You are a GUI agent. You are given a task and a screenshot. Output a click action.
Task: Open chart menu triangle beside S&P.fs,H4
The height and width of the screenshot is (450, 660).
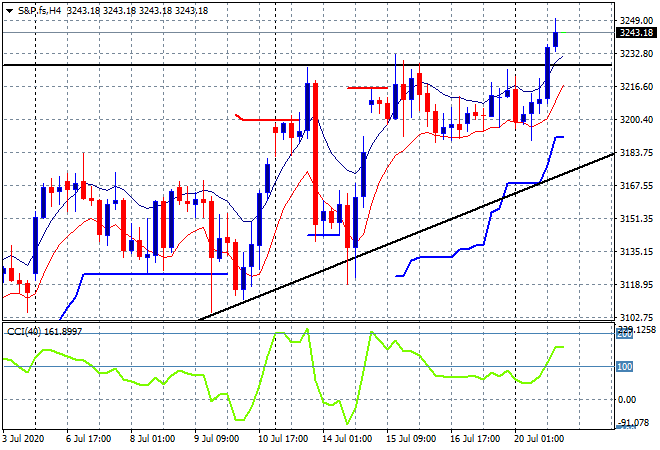[9, 11]
